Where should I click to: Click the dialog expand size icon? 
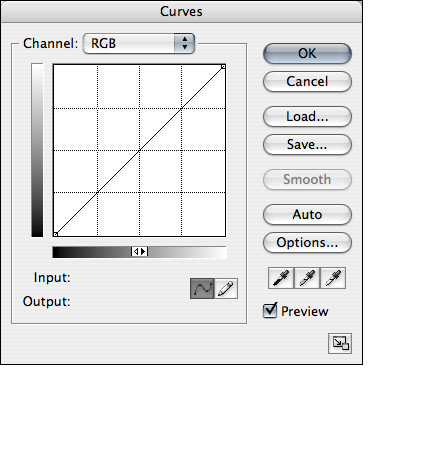[x=340, y=343]
